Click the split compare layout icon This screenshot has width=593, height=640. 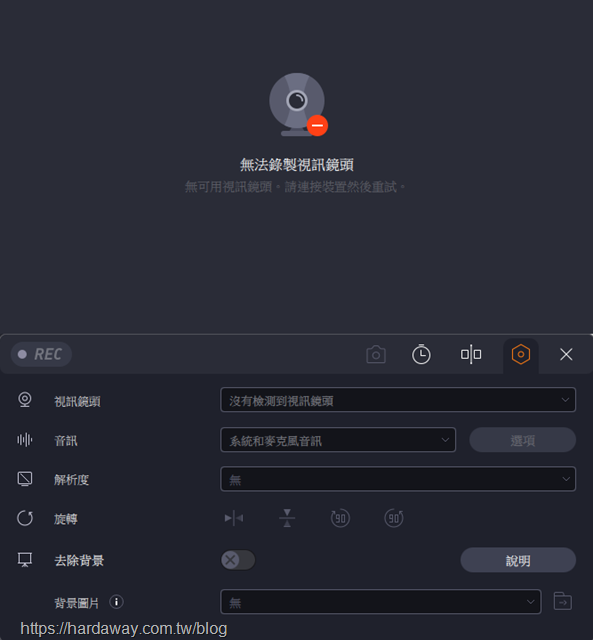(x=471, y=354)
